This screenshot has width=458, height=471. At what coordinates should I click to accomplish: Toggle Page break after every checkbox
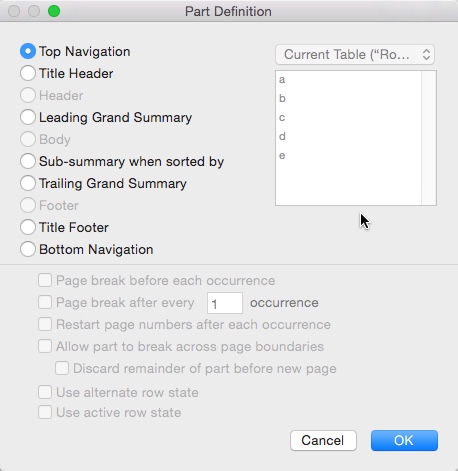(x=45, y=302)
